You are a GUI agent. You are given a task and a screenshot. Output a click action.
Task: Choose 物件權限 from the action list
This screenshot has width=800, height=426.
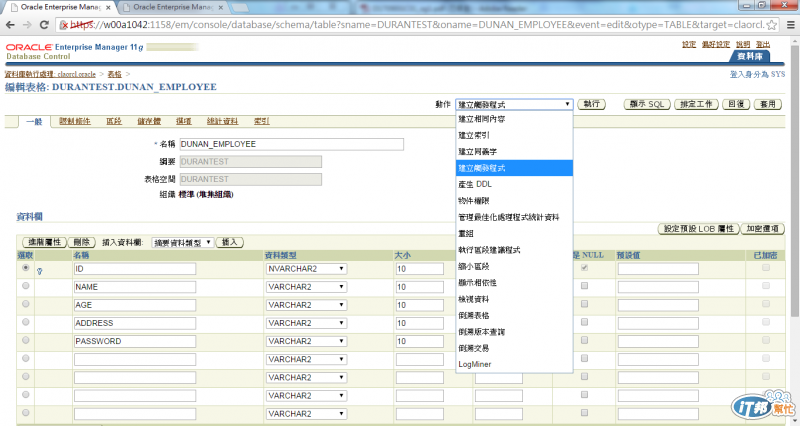[514, 201]
